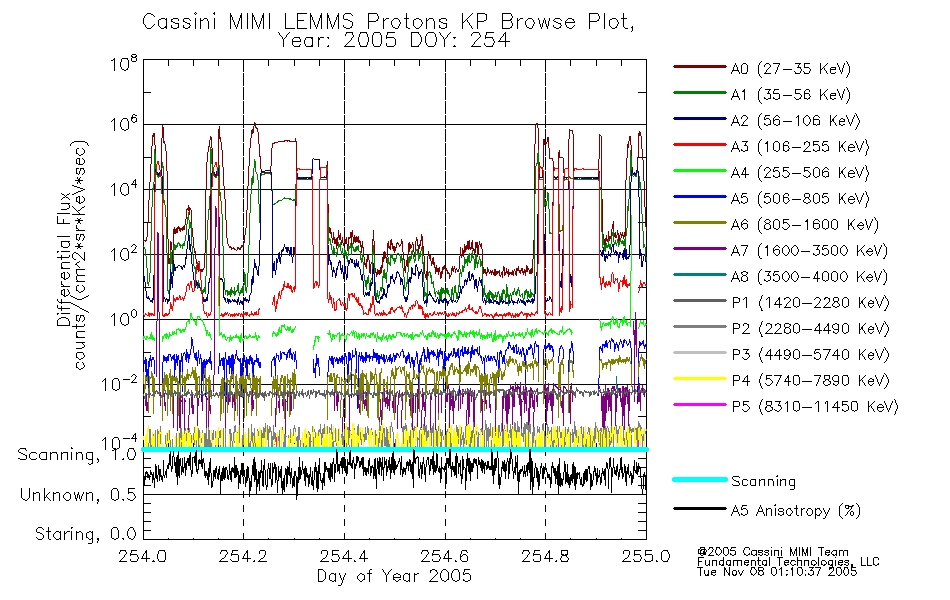Click the A5 Anisotropy (%) legend label
Screen dimensions: 950x600
(x=796, y=511)
